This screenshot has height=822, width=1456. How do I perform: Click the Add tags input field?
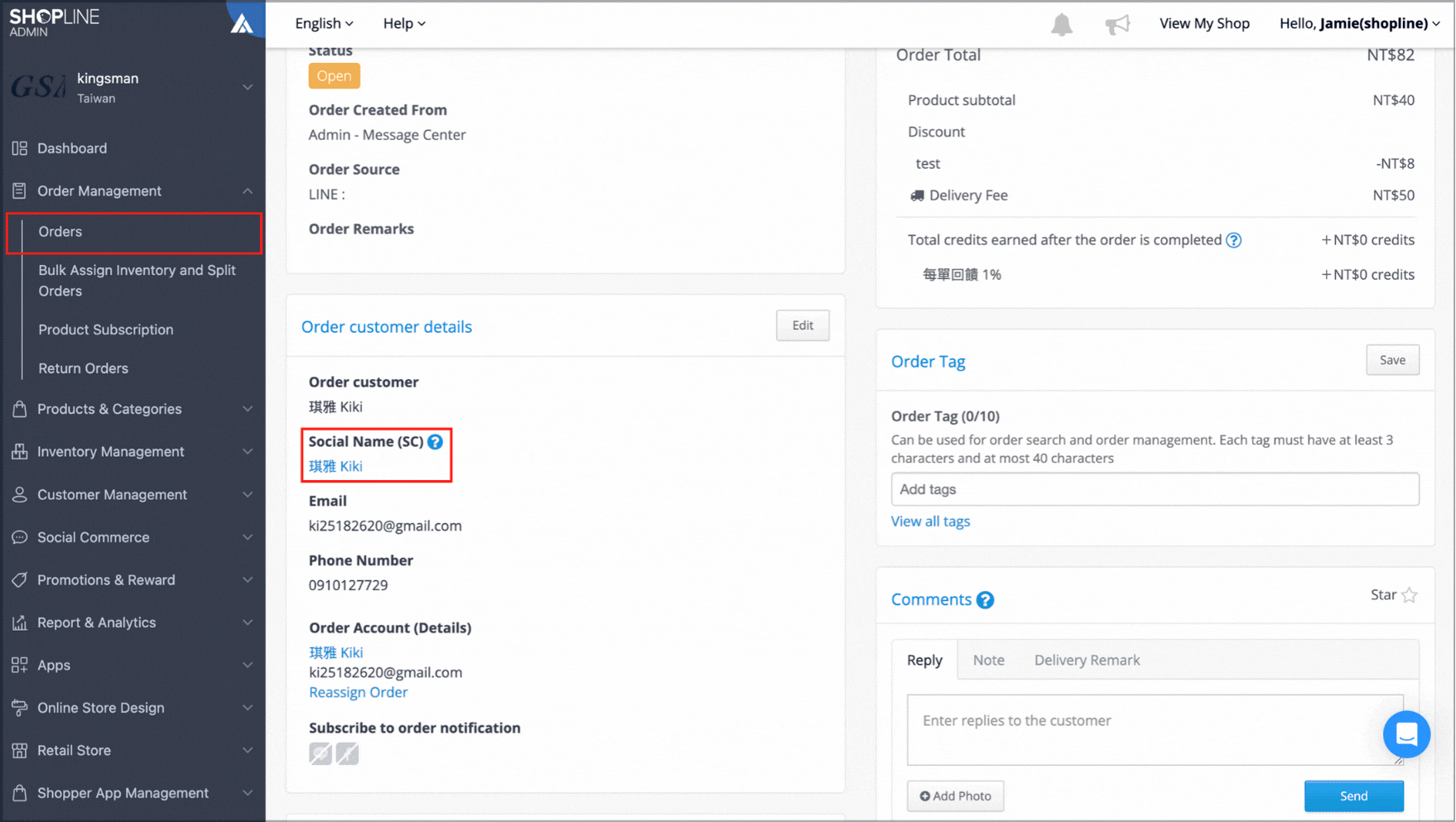coord(1155,489)
